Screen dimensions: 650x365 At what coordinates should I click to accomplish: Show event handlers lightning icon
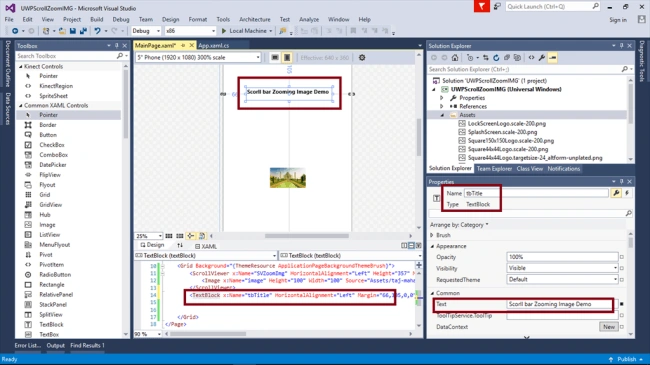click(627, 193)
